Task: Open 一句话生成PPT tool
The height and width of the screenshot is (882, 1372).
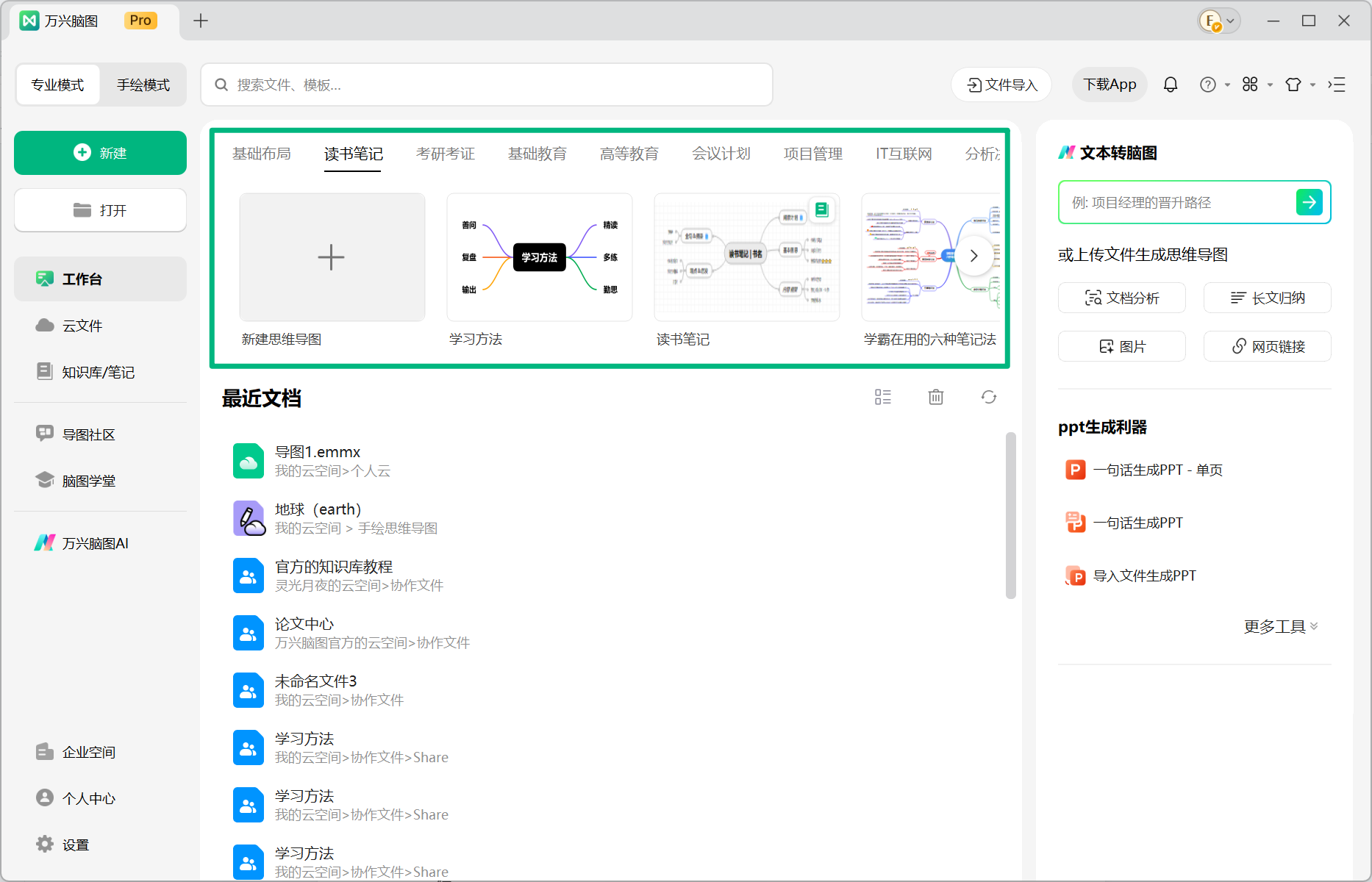Action: pyautogui.click(x=1123, y=523)
